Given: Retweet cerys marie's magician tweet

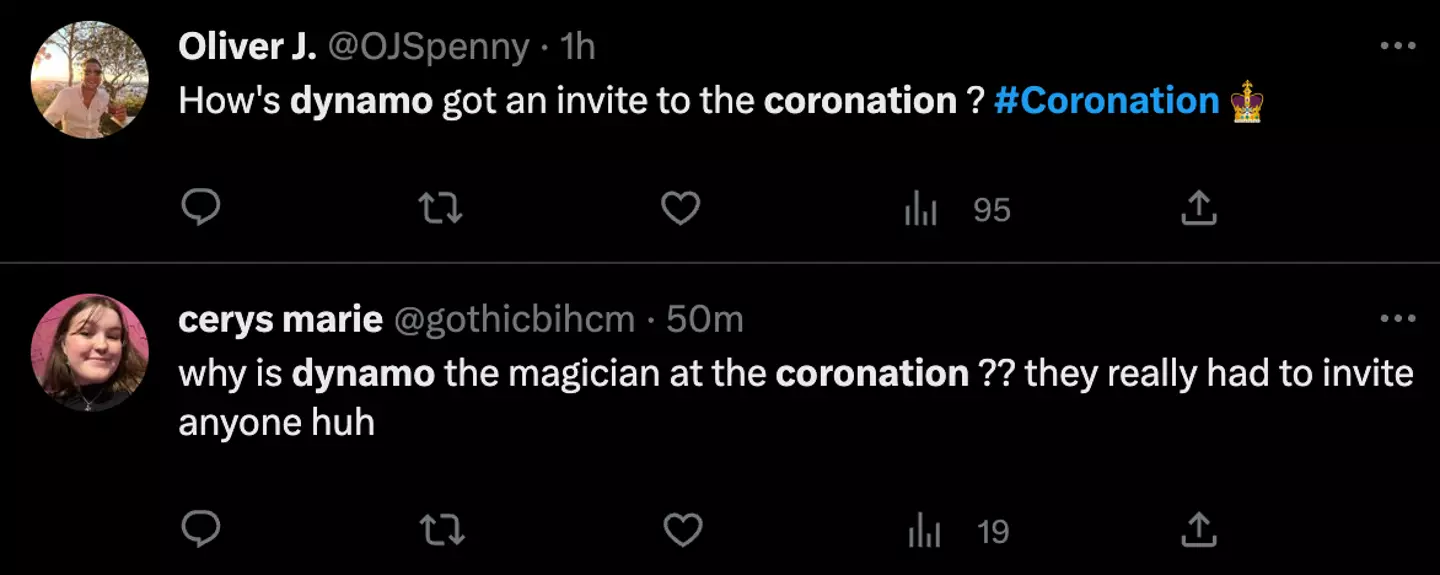Looking at the screenshot, I should point(441,530).
